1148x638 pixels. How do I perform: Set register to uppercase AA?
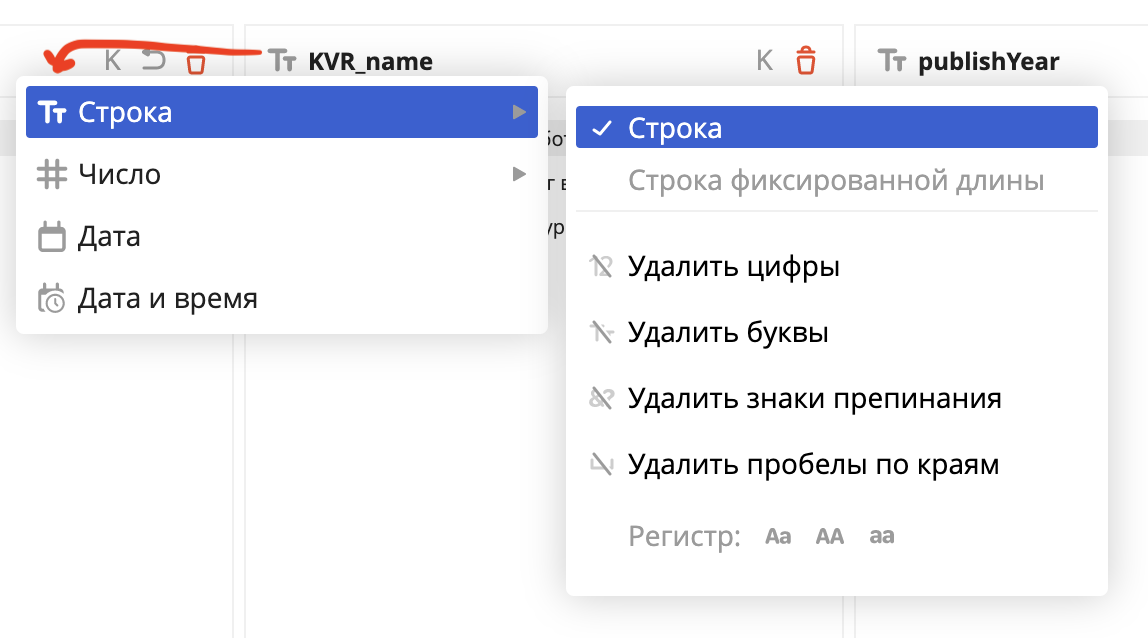tap(830, 536)
